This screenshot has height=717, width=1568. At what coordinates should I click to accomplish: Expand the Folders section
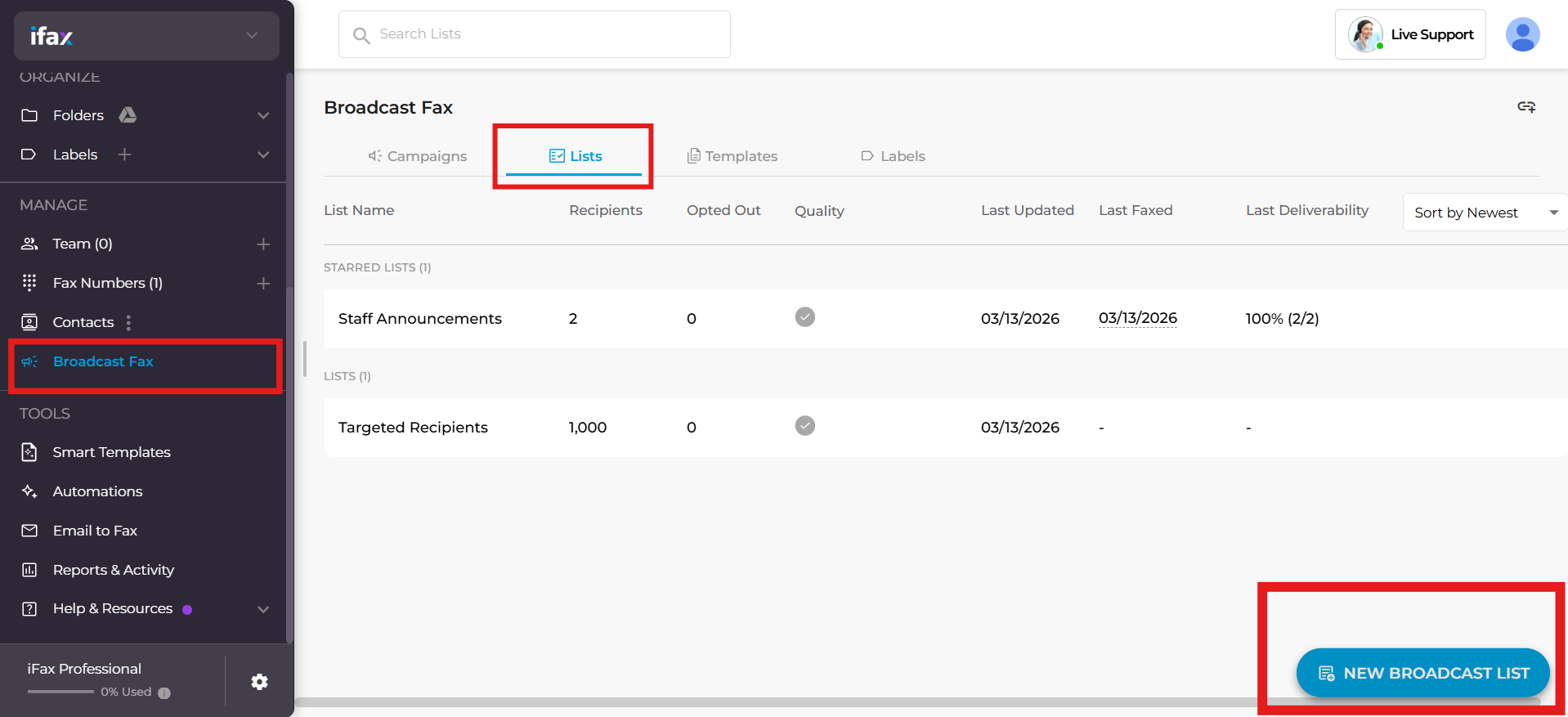(263, 115)
